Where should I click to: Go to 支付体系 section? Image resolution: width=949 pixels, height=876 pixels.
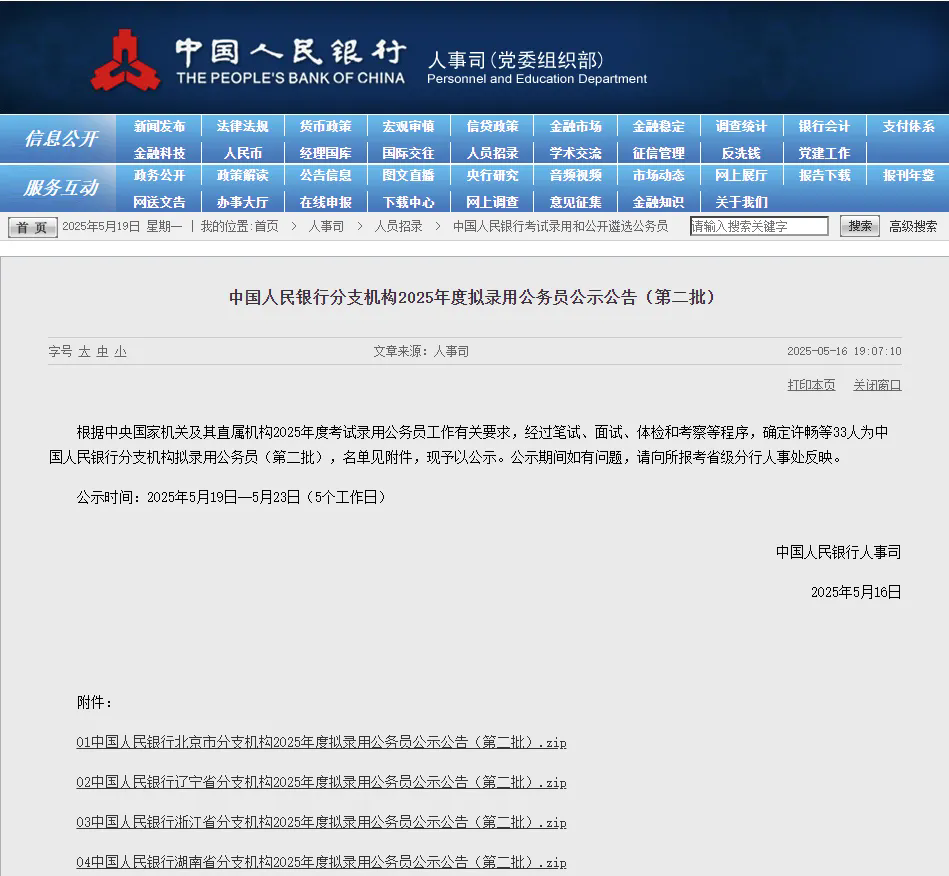click(x=908, y=127)
